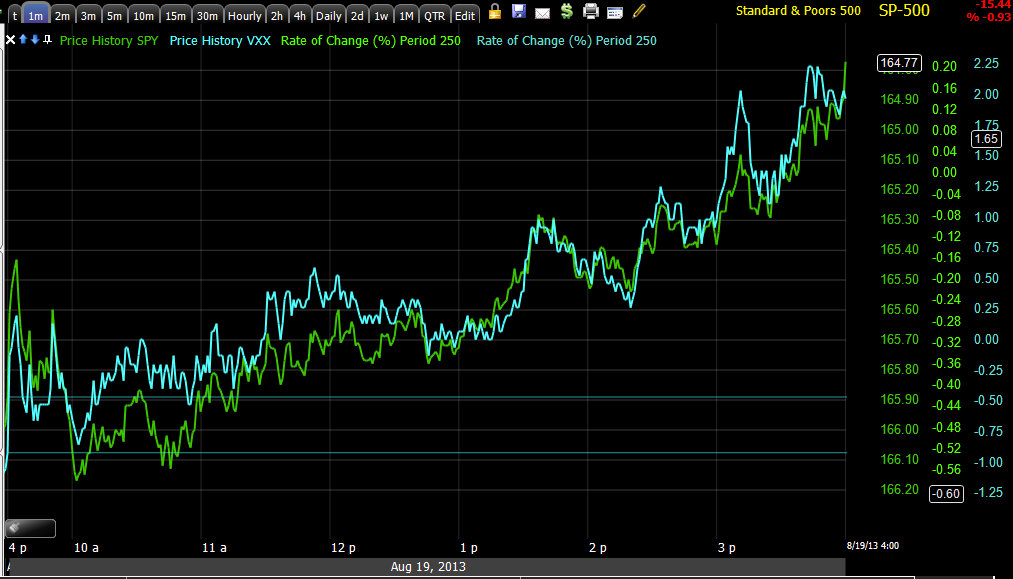Switch to the 10m timeframe tab
This screenshot has width=1013, height=579.
coord(143,16)
